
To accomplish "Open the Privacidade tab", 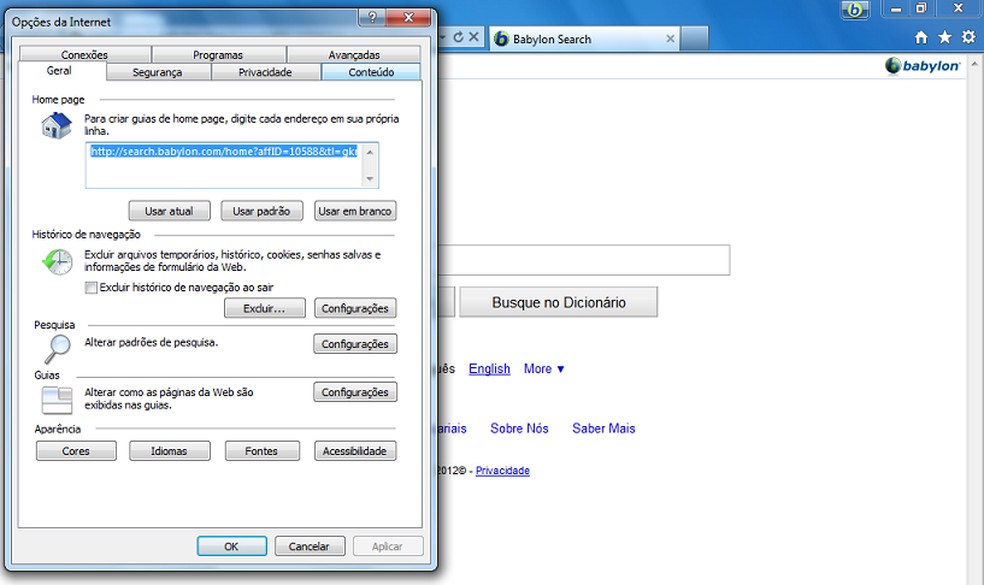I will pos(265,72).
